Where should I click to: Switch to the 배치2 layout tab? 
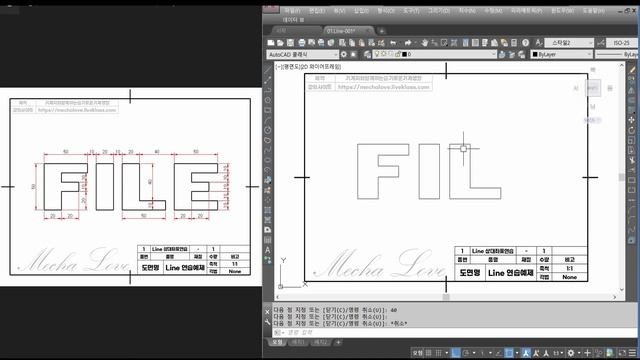321,342
